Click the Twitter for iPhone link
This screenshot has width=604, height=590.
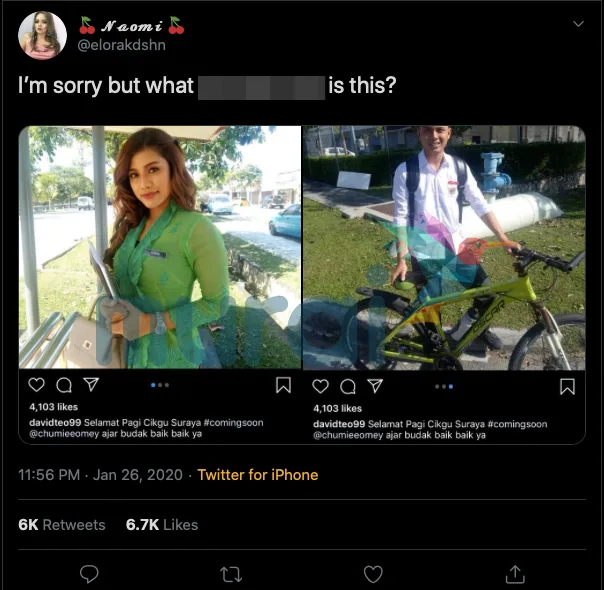click(257, 475)
